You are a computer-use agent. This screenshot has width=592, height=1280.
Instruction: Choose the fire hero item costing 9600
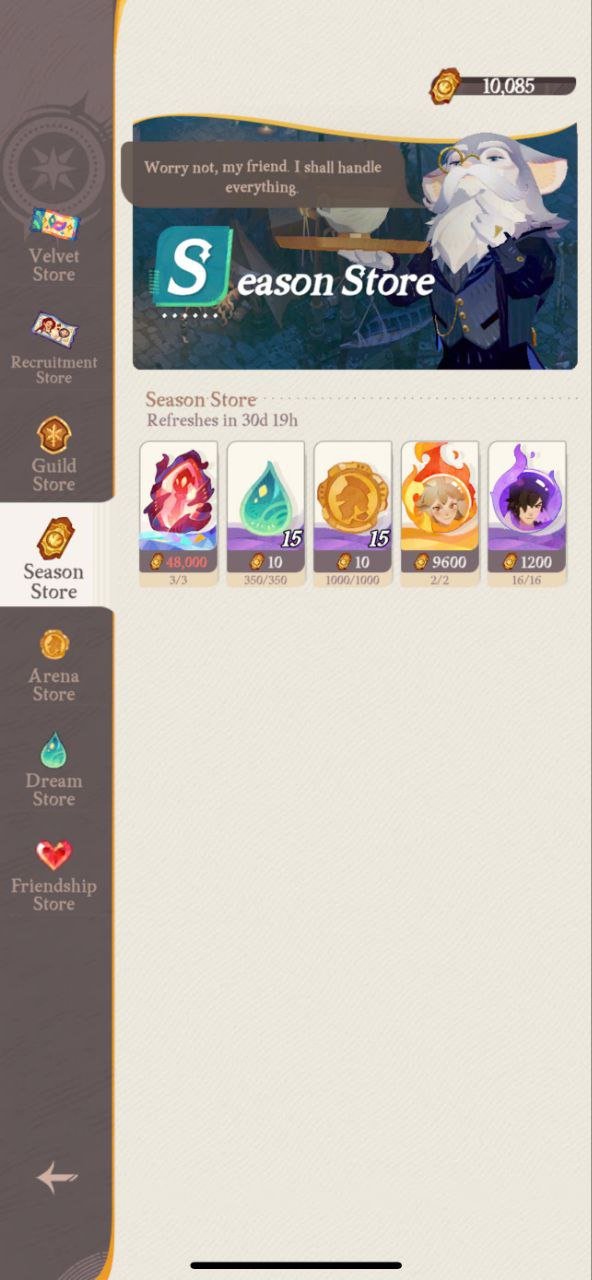point(440,514)
